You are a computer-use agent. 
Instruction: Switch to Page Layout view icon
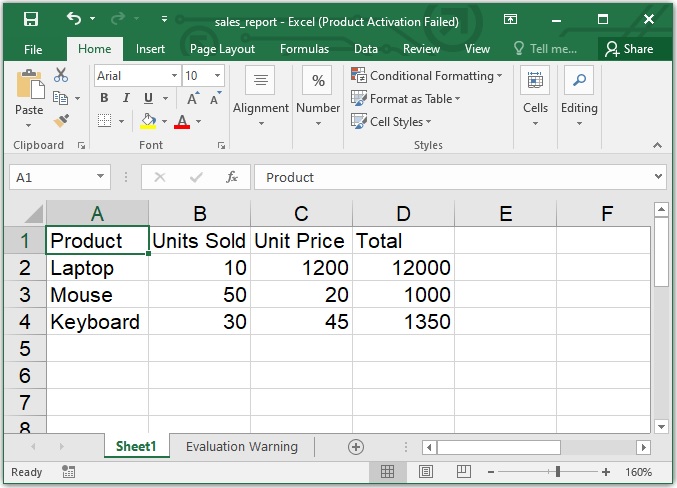pos(426,472)
